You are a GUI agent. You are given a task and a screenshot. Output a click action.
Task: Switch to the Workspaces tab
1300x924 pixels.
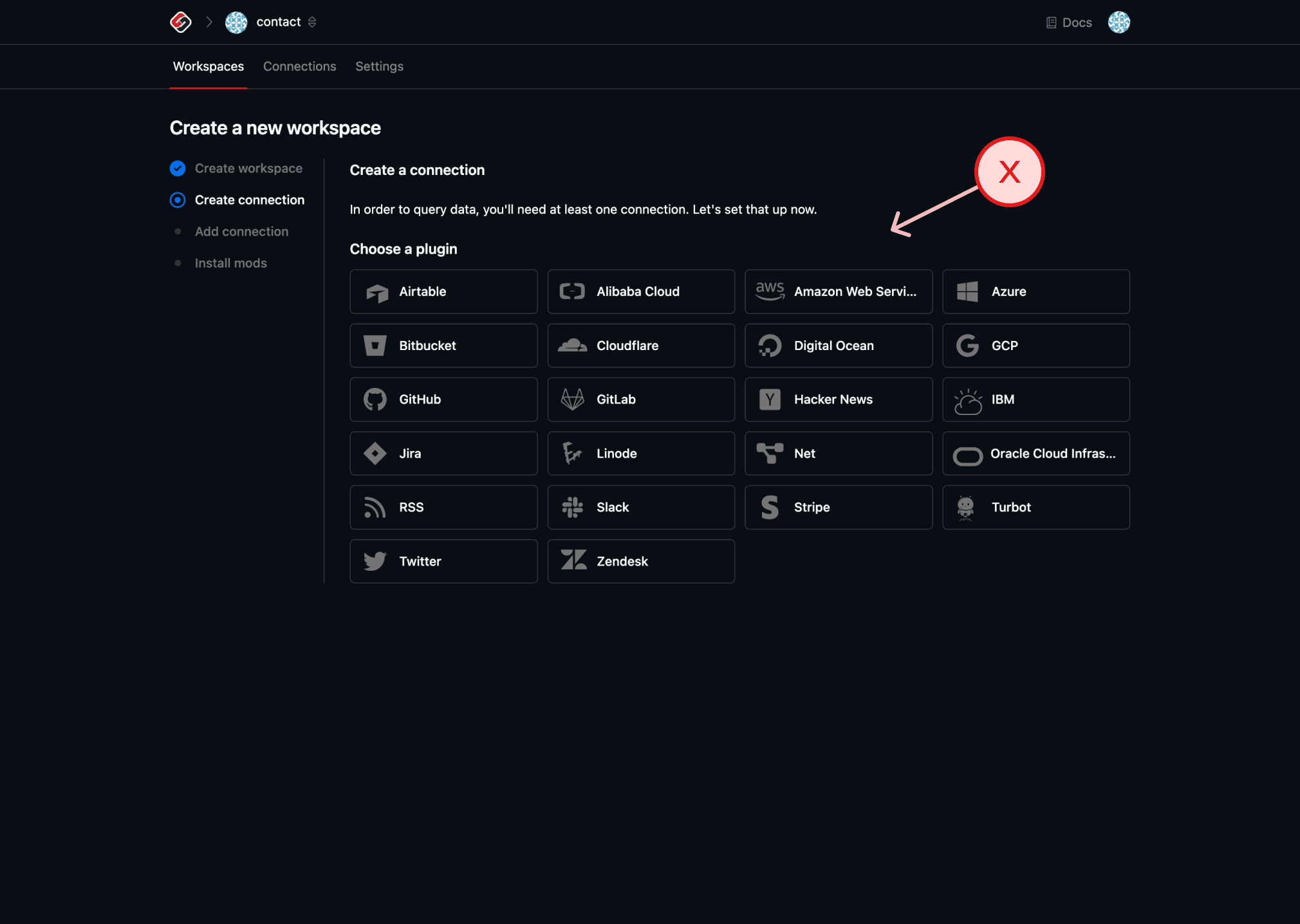click(x=209, y=66)
